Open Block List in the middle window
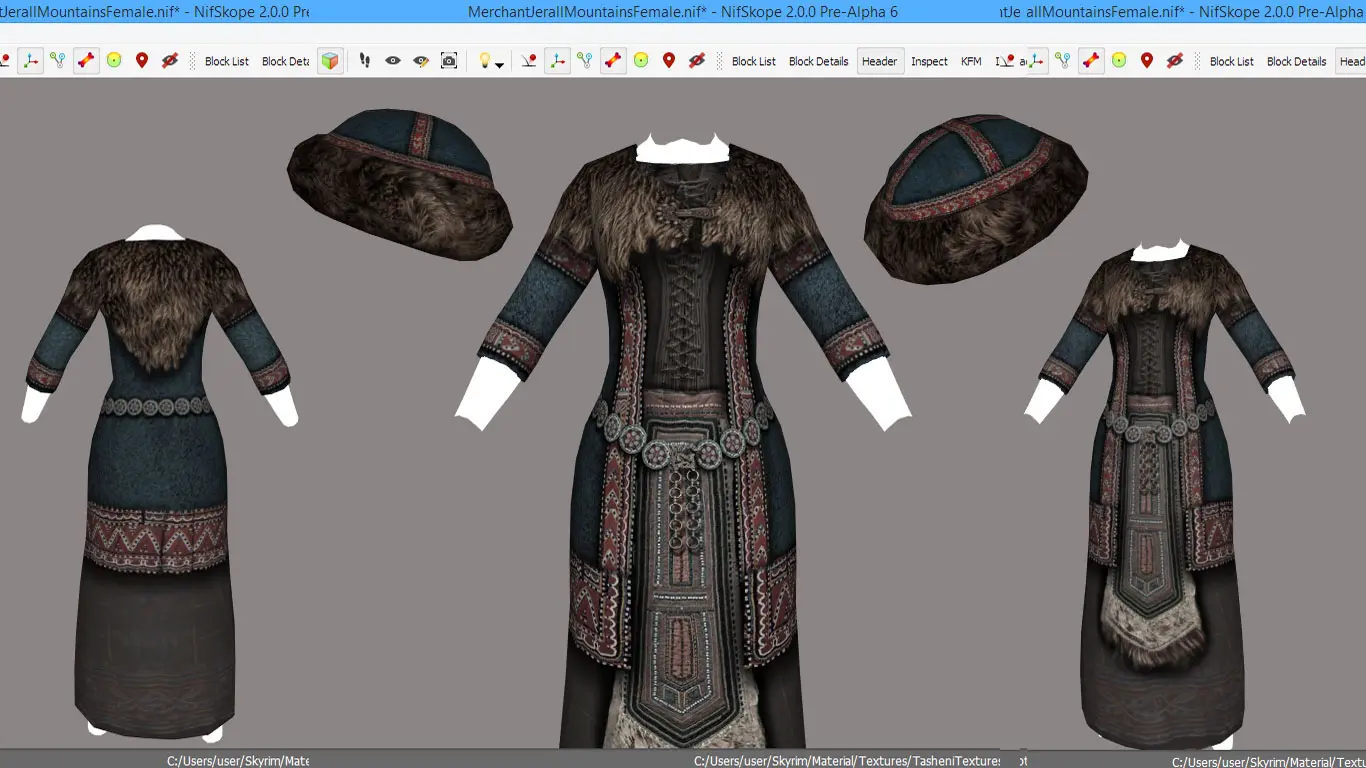Viewport: 1366px width, 768px height. point(754,61)
